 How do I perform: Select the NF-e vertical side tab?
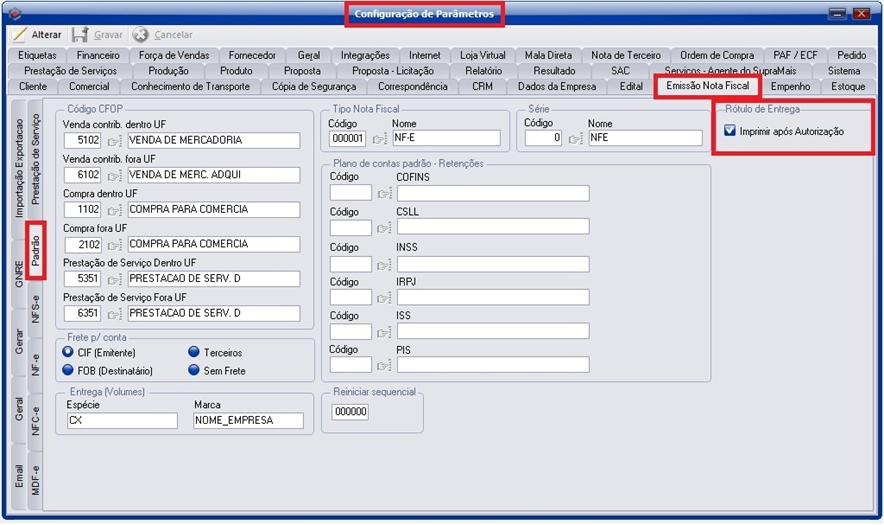[36, 362]
